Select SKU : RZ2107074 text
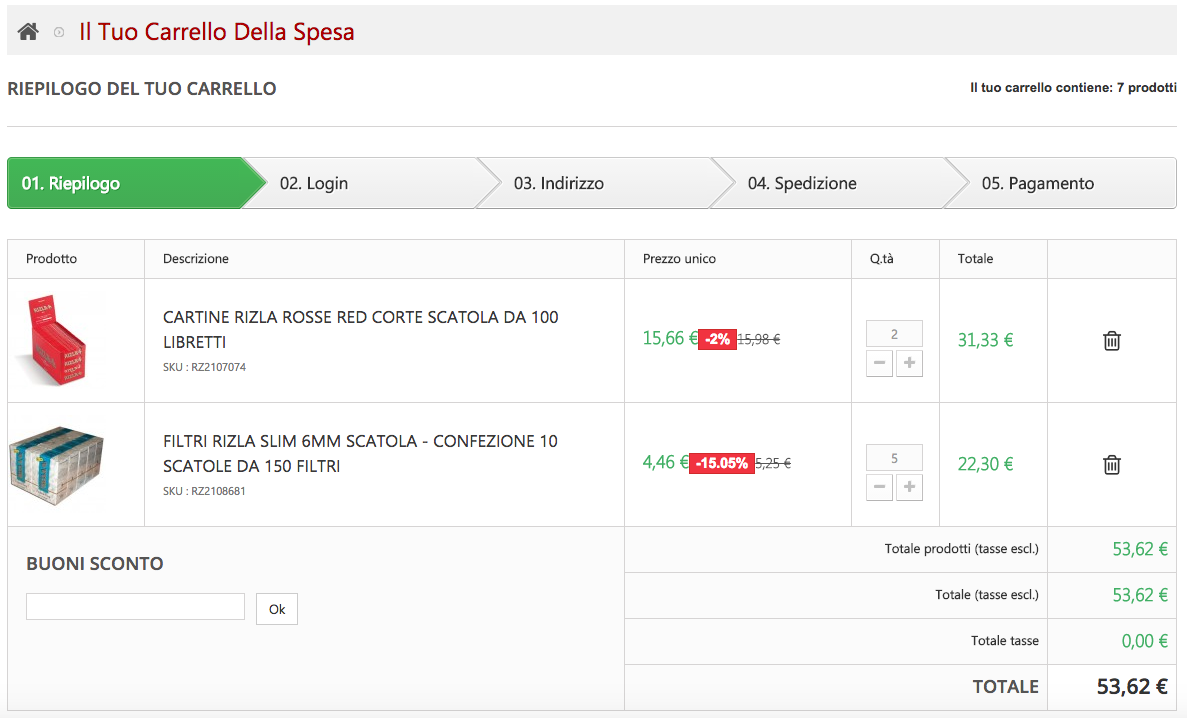The image size is (1187, 718). tap(204, 367)
